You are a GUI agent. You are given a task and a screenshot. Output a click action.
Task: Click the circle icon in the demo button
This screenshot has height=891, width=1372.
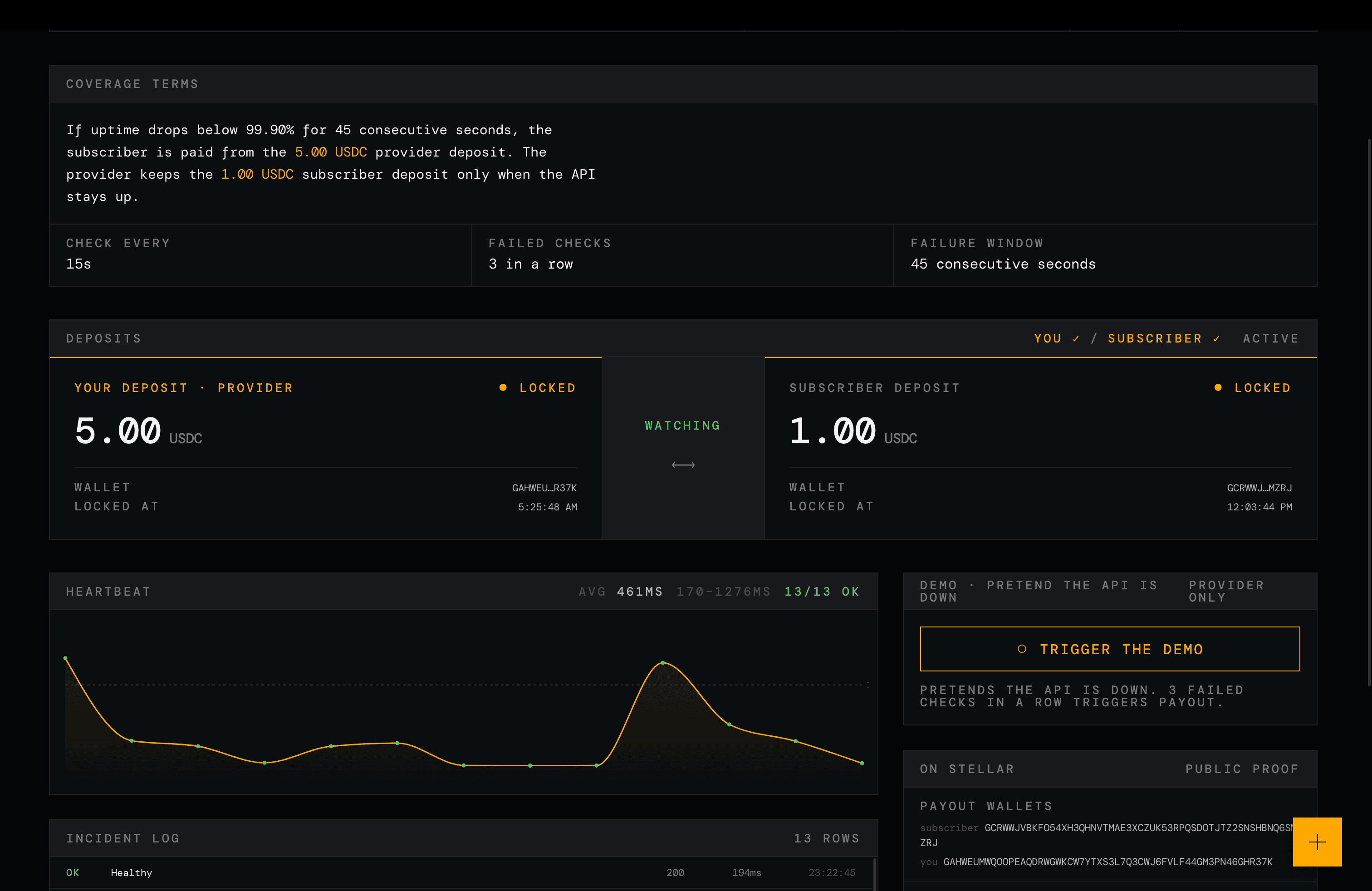1021,649
